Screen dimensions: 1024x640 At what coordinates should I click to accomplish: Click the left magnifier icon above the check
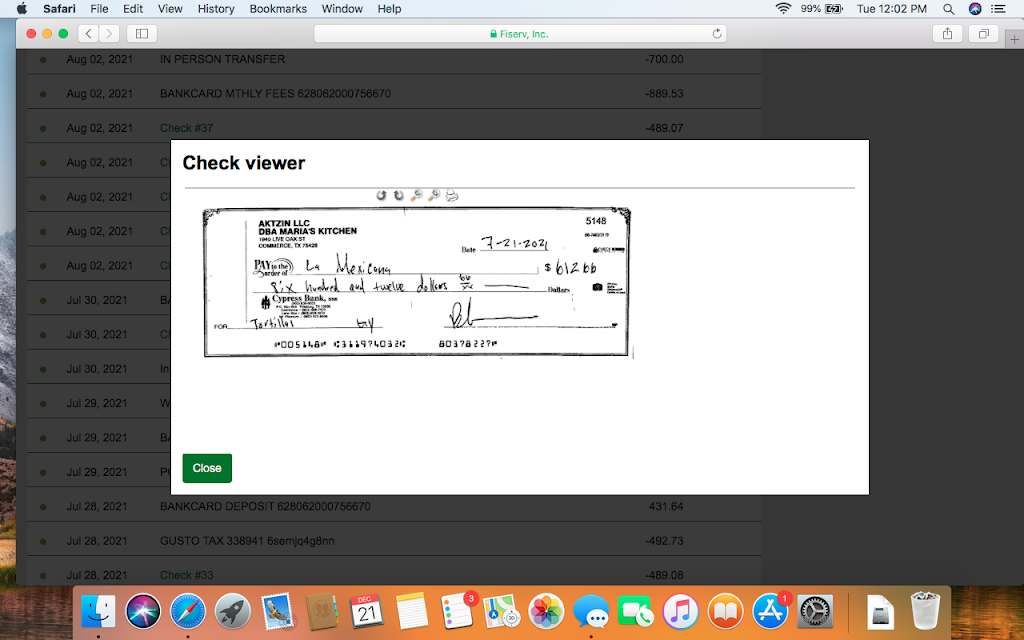[416, 196]
